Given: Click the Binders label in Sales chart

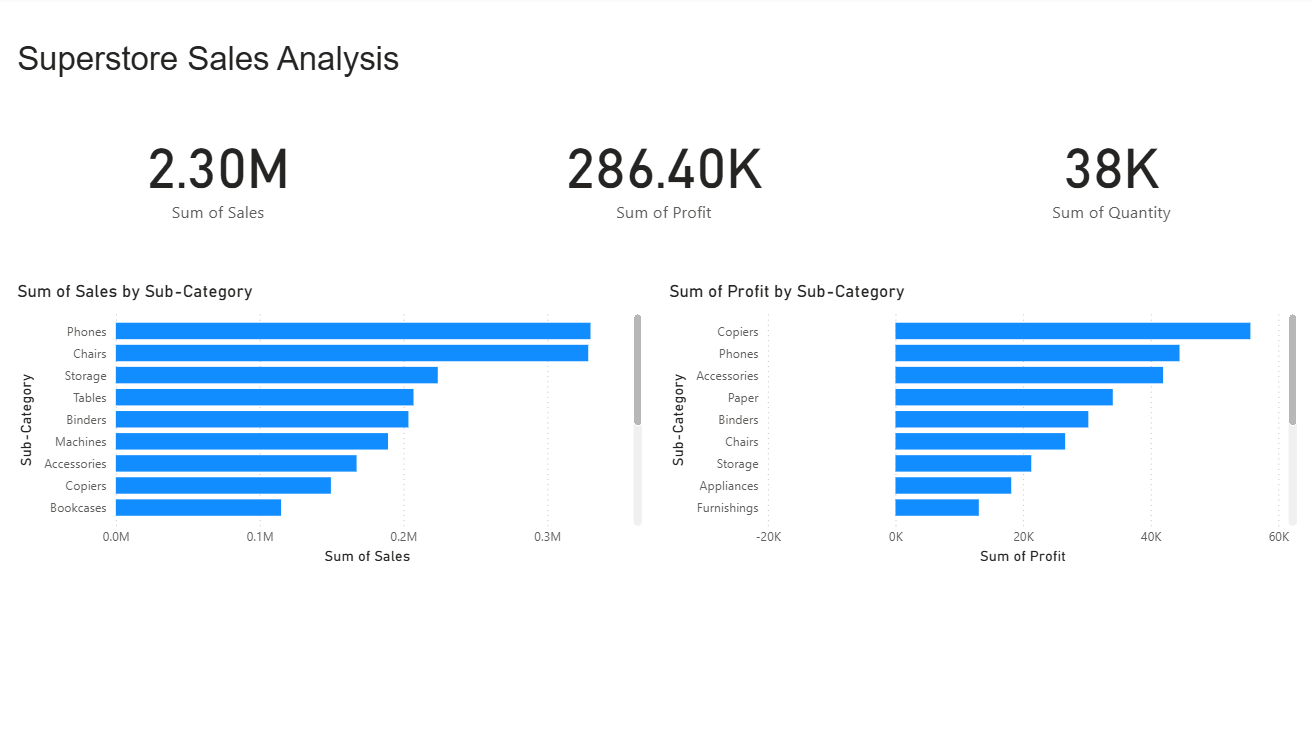Looking at the screenshot, I should tap(86, 420).
